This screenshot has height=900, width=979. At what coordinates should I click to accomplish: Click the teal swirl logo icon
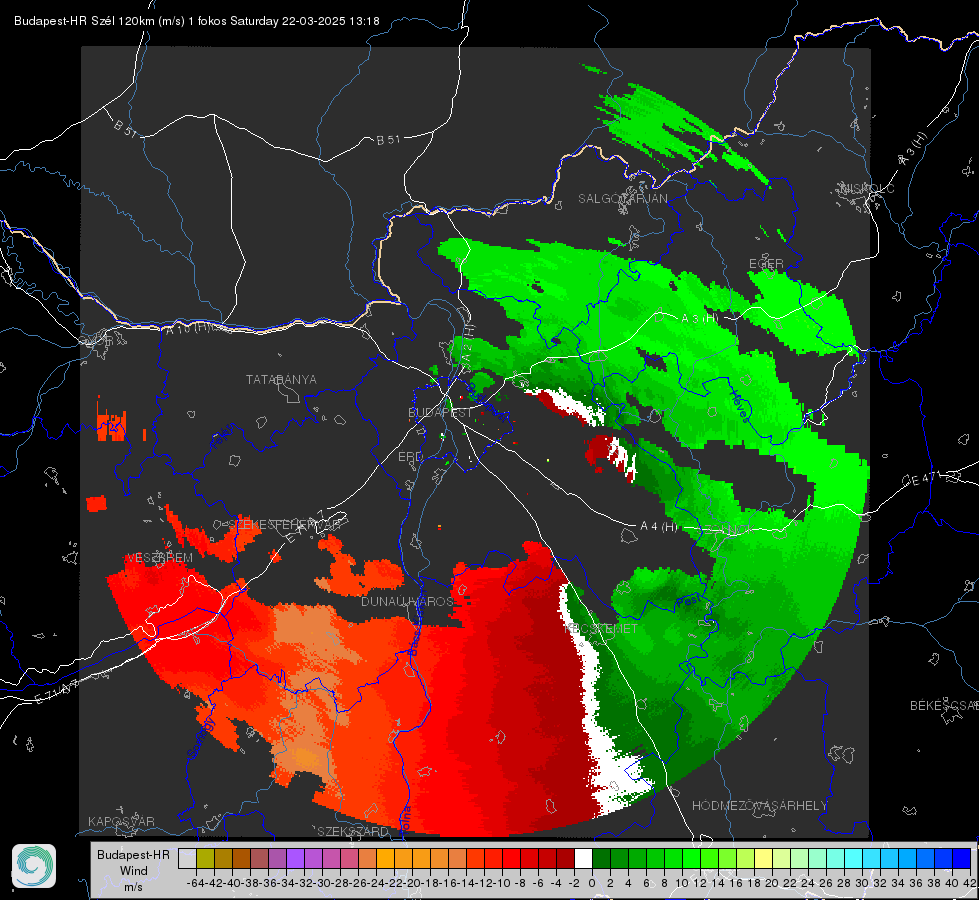tap(34, 866)
